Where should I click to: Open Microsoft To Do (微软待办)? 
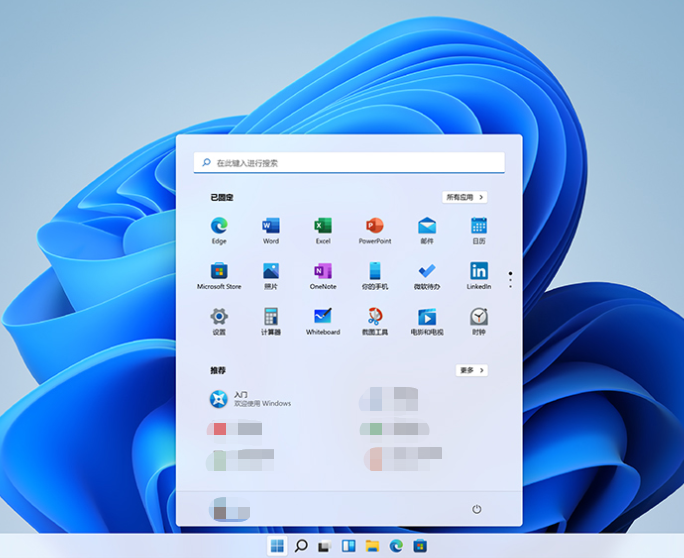click(427, 276)
